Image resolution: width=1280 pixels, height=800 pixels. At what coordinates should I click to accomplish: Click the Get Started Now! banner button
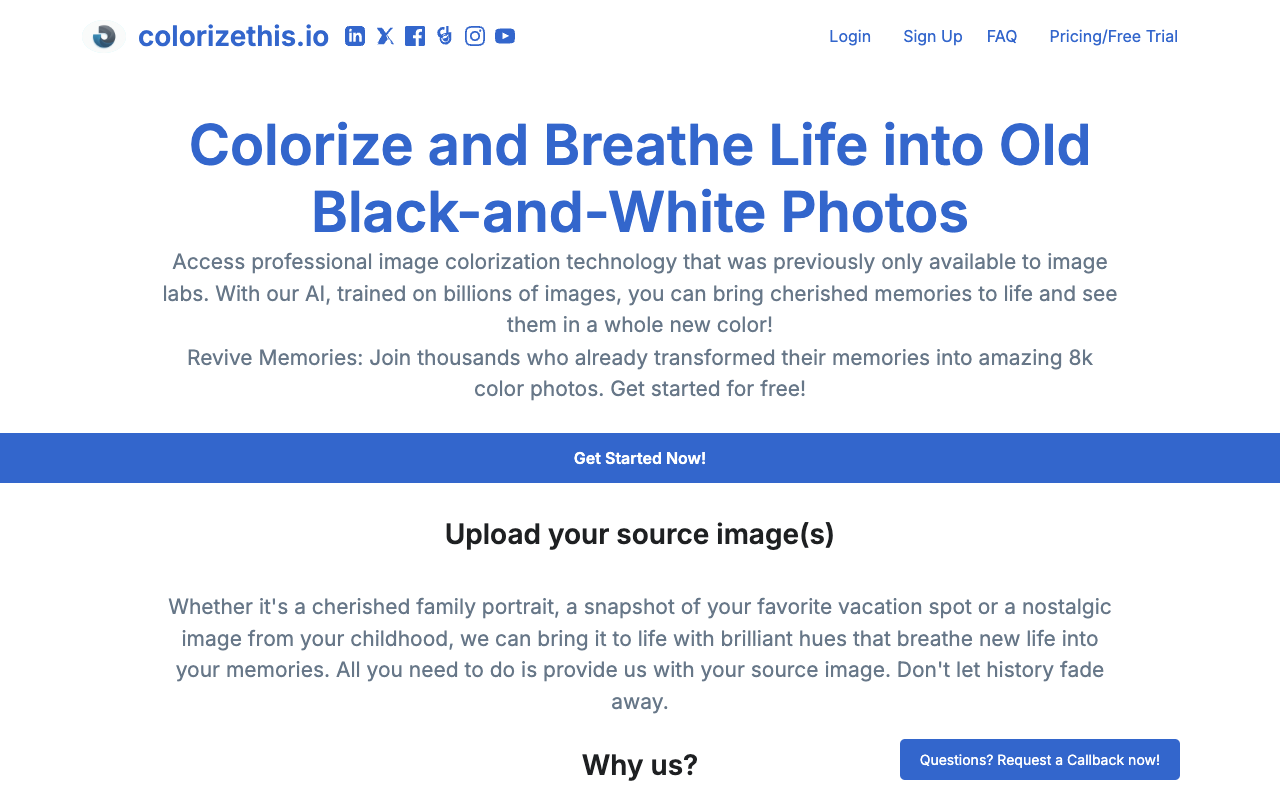coord(640,458)
